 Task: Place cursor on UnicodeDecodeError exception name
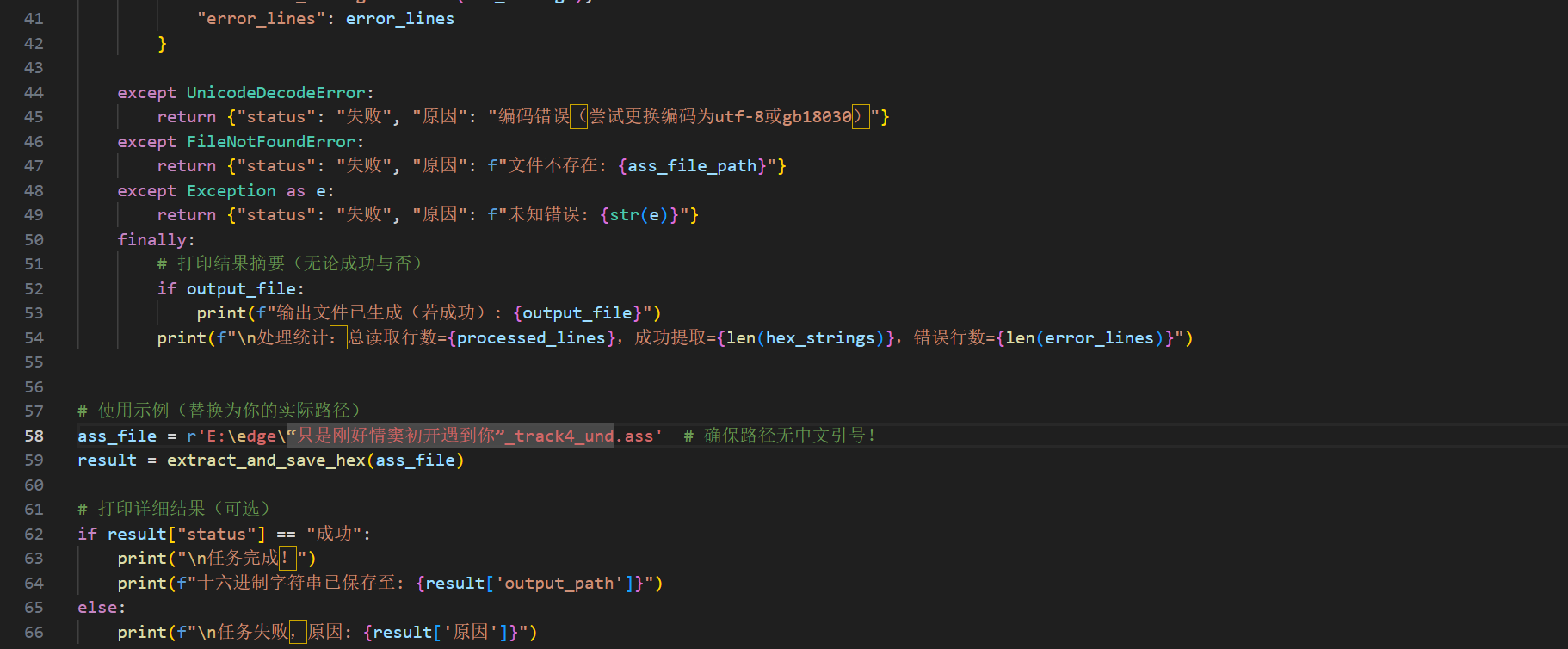point(276,93)
